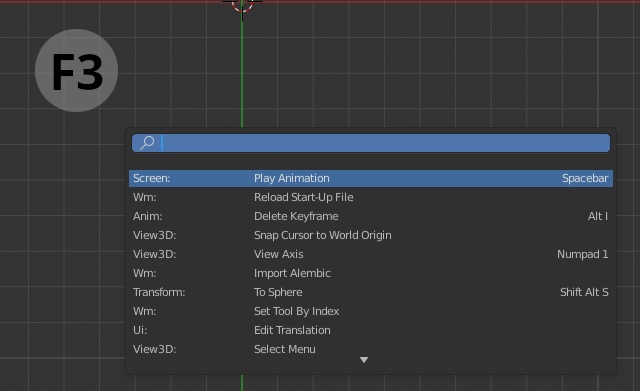Viewport: 640px width, 391px height.
Task: Click the Anim: category label
Action: (x=147, y=216)
